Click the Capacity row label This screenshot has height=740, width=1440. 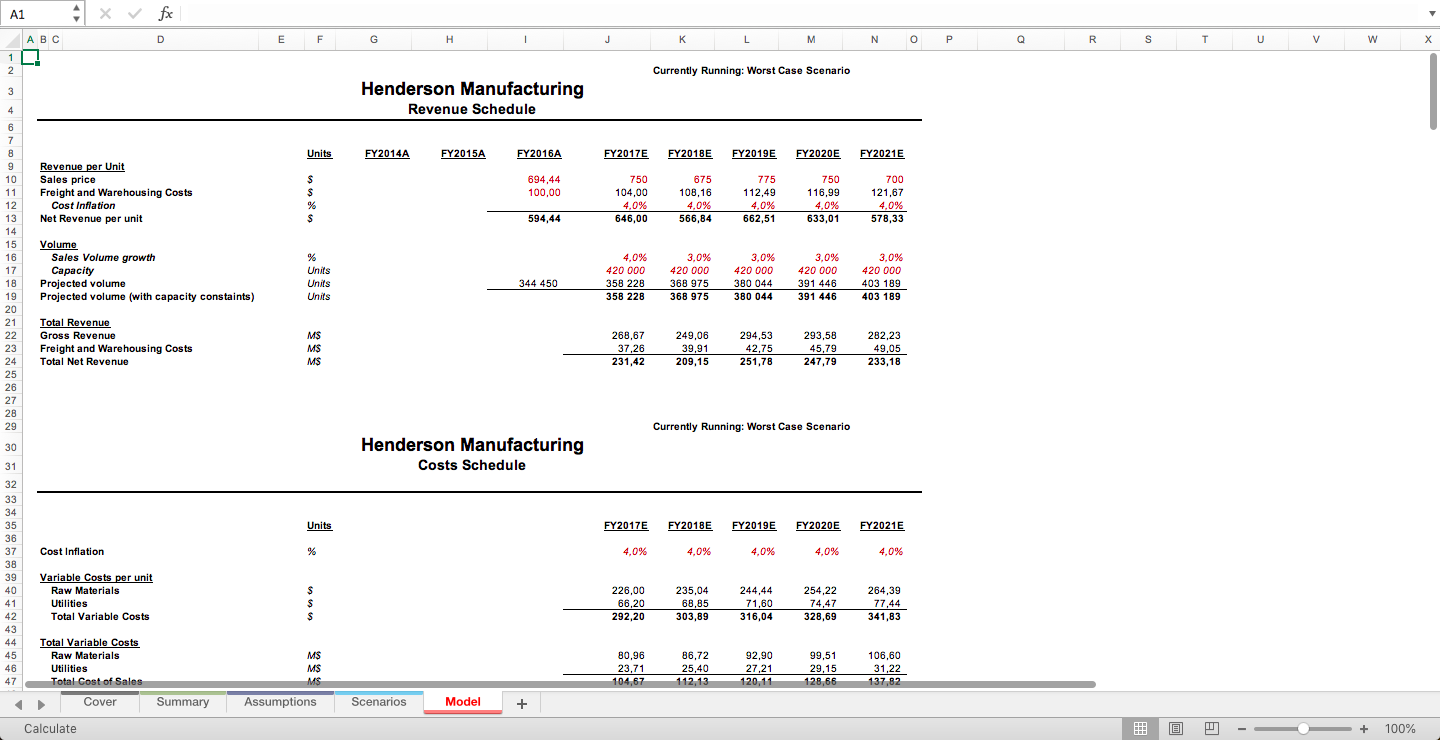pos(72,270)
